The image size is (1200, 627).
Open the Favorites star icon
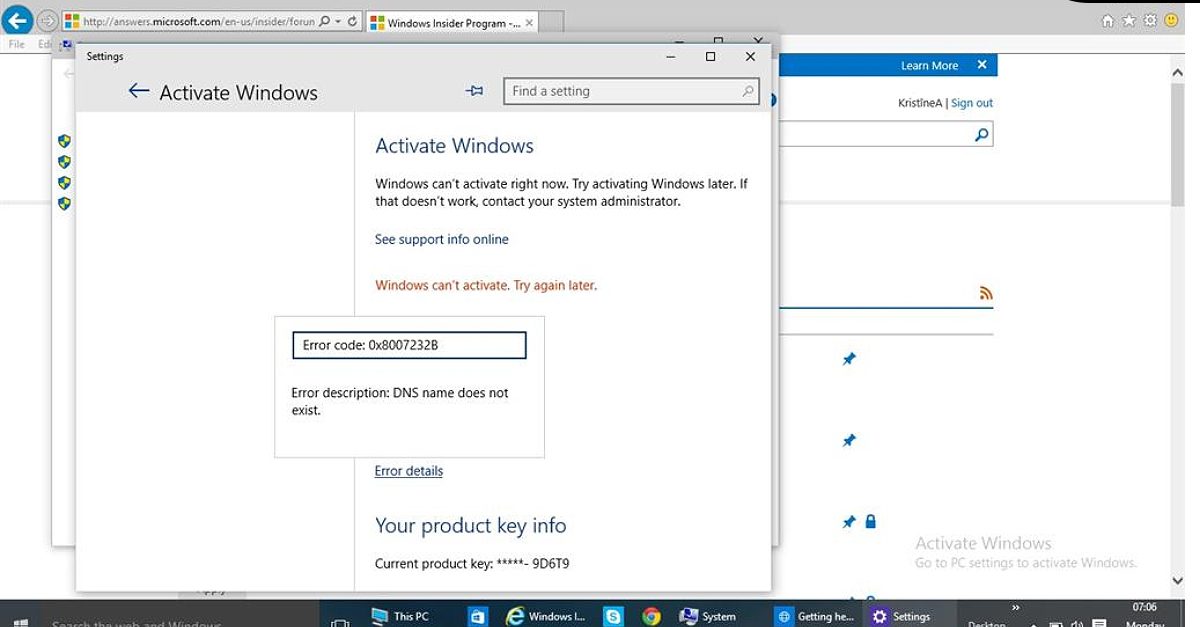pos(1128,21)
